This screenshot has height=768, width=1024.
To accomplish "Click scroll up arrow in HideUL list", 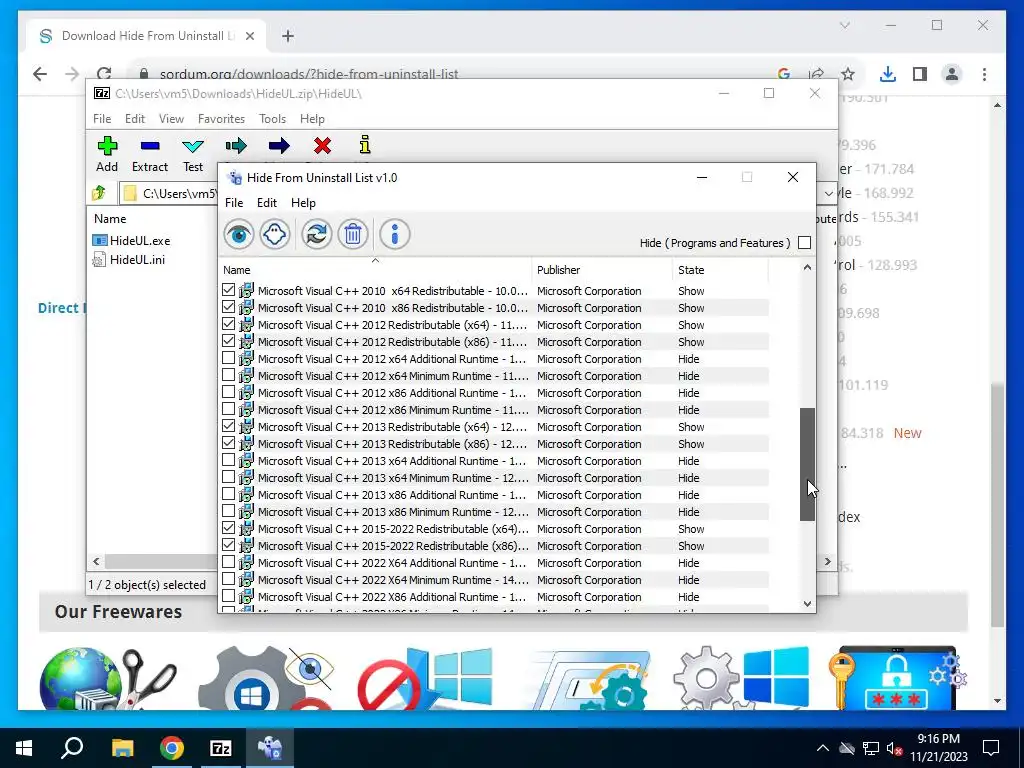I will 807,267.
